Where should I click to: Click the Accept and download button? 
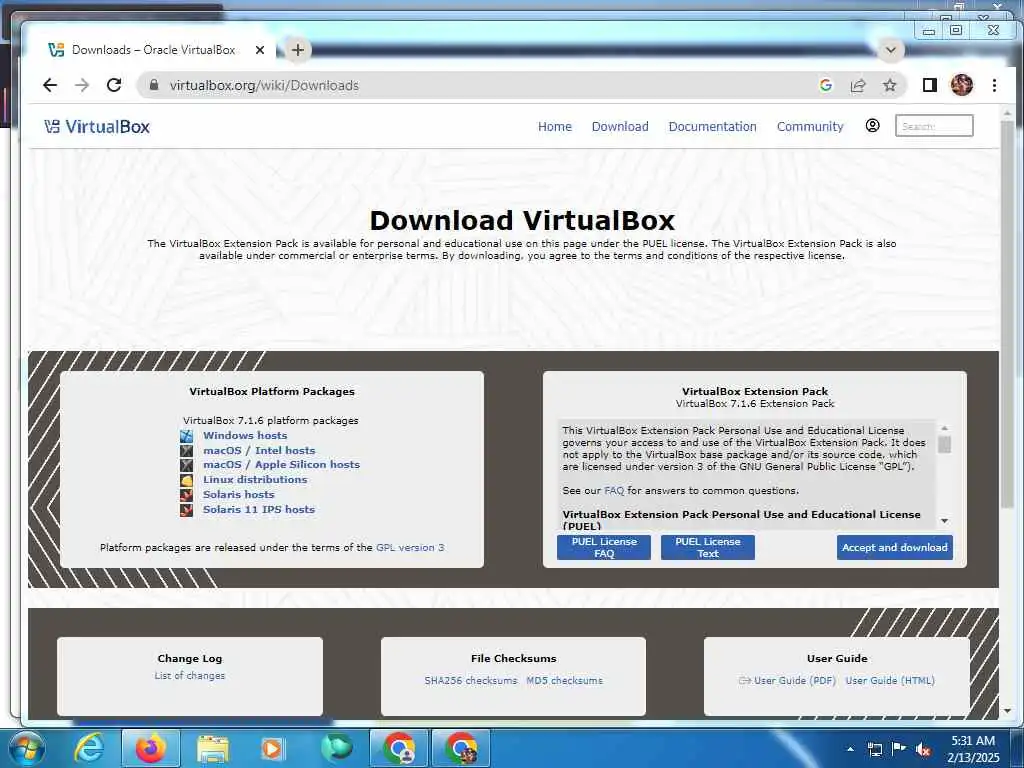click(x=895, y=547)
